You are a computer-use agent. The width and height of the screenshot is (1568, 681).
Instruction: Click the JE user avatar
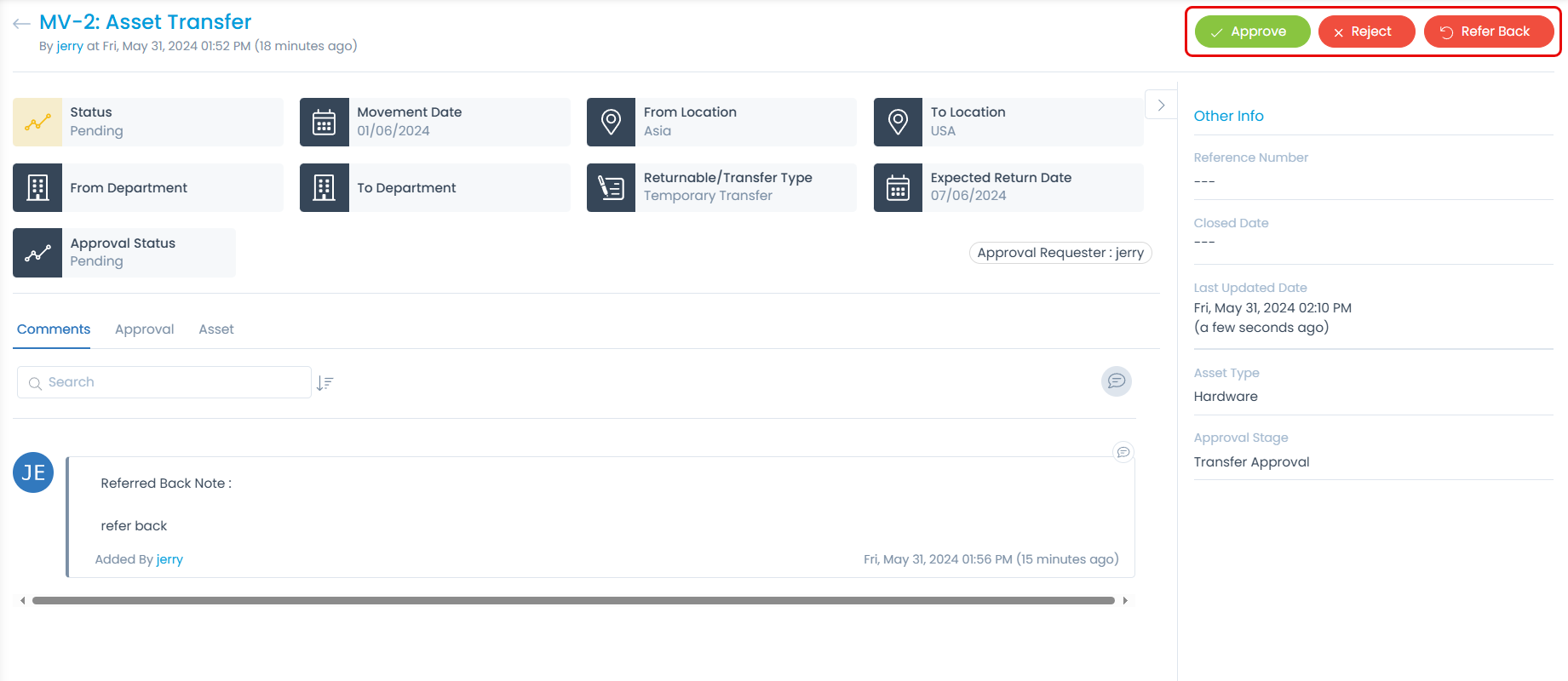[33, 472]
